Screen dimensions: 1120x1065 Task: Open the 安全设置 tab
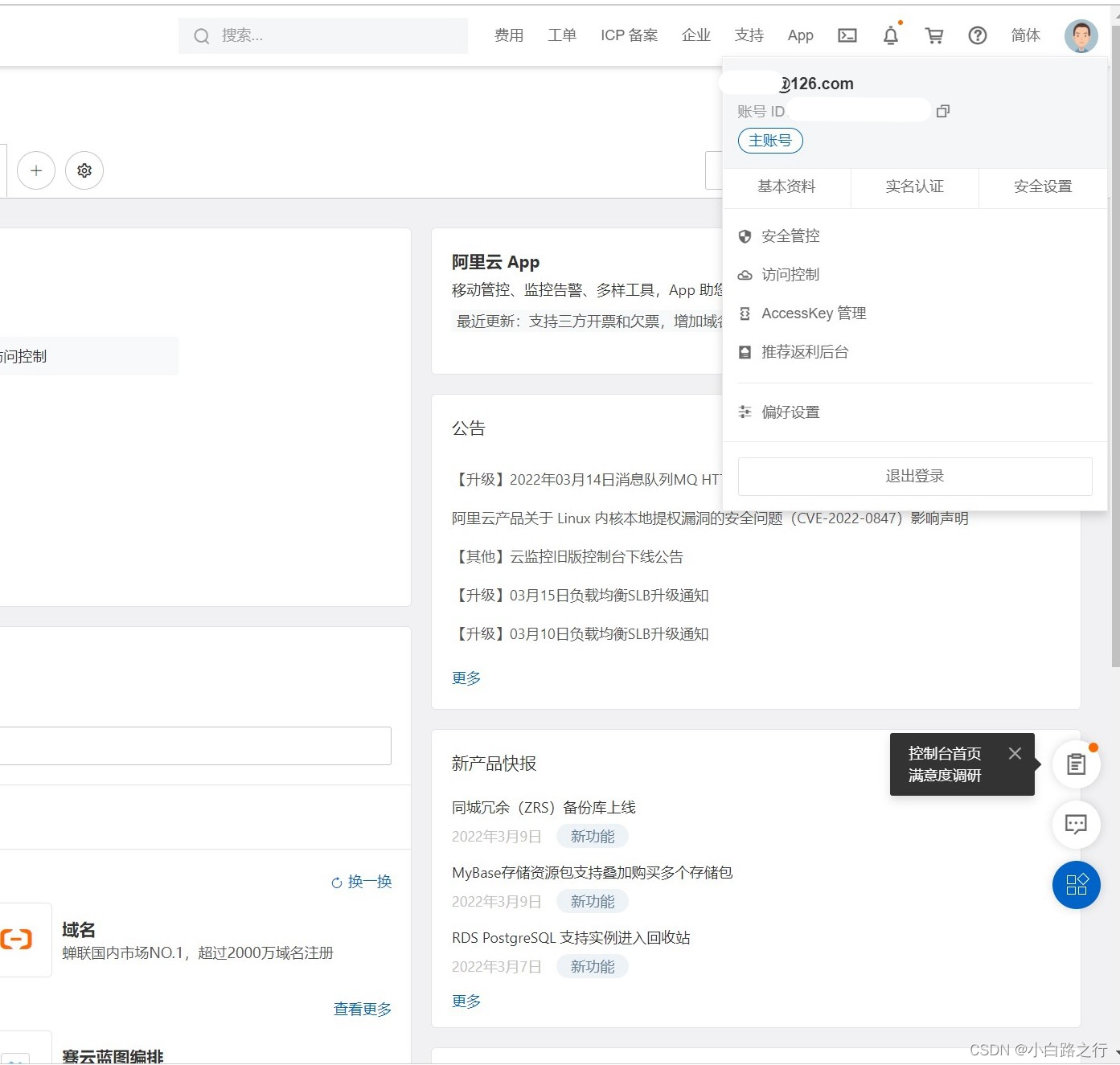pos(1042,186)
